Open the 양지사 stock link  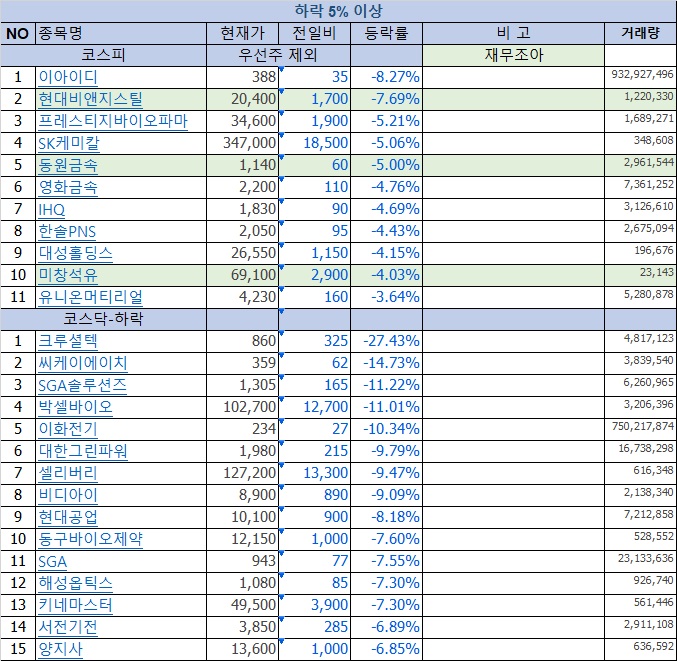pyautogui.click(x=60, y=650)
